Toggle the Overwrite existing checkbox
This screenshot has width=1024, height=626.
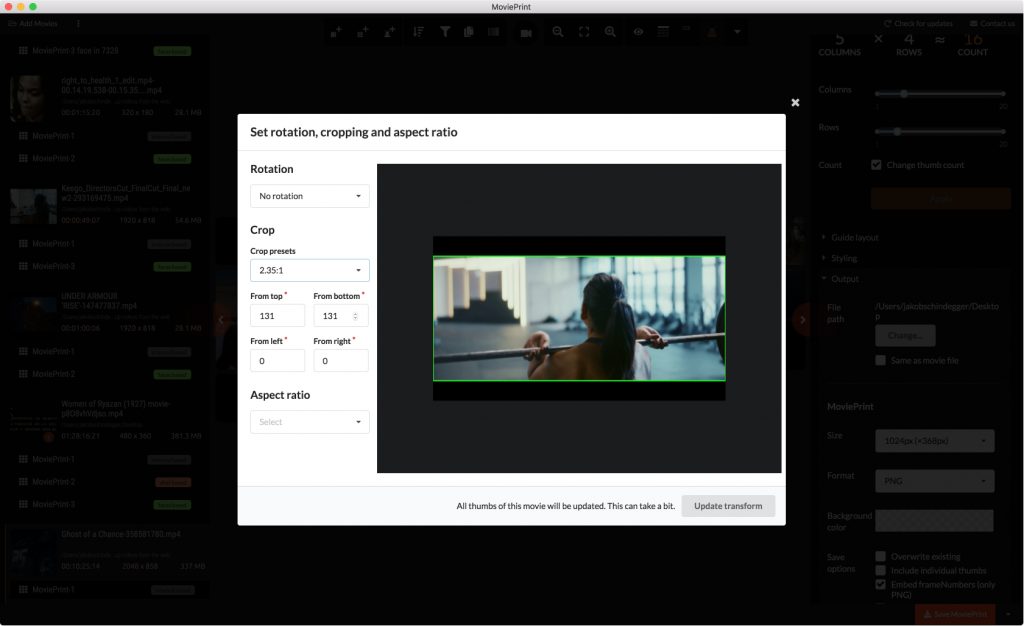880,556
